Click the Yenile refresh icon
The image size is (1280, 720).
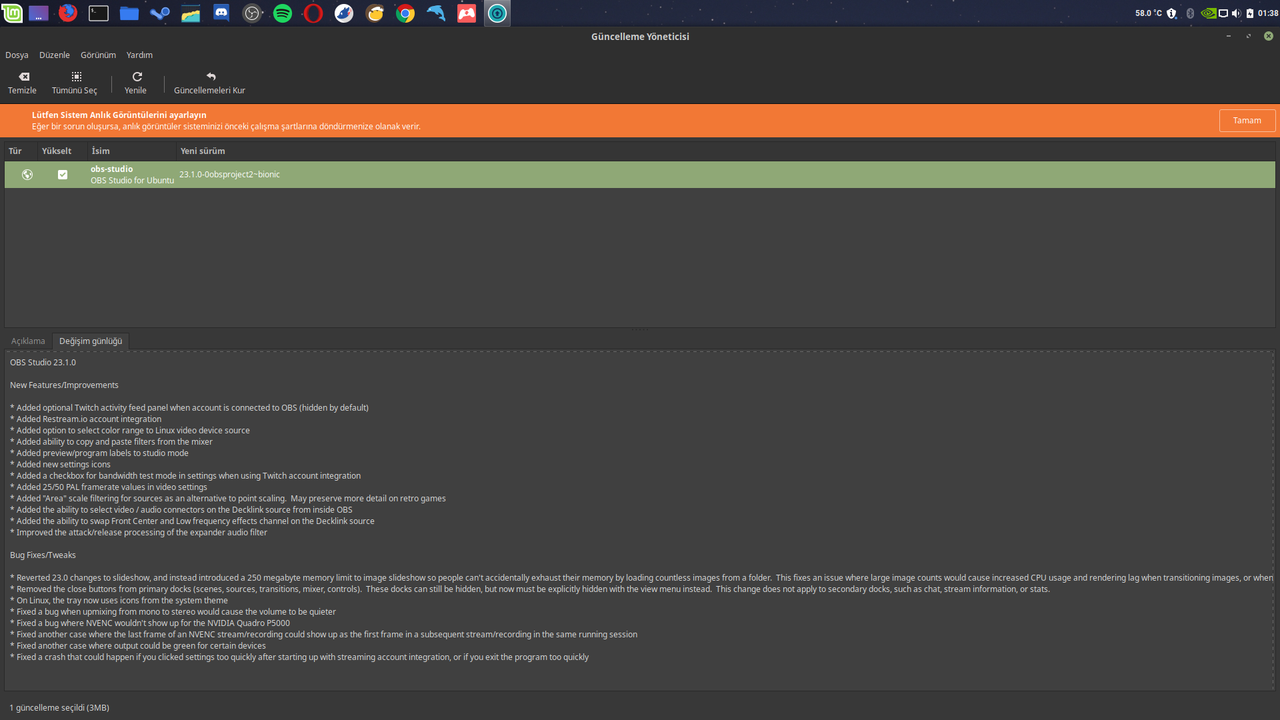[137, 77]
